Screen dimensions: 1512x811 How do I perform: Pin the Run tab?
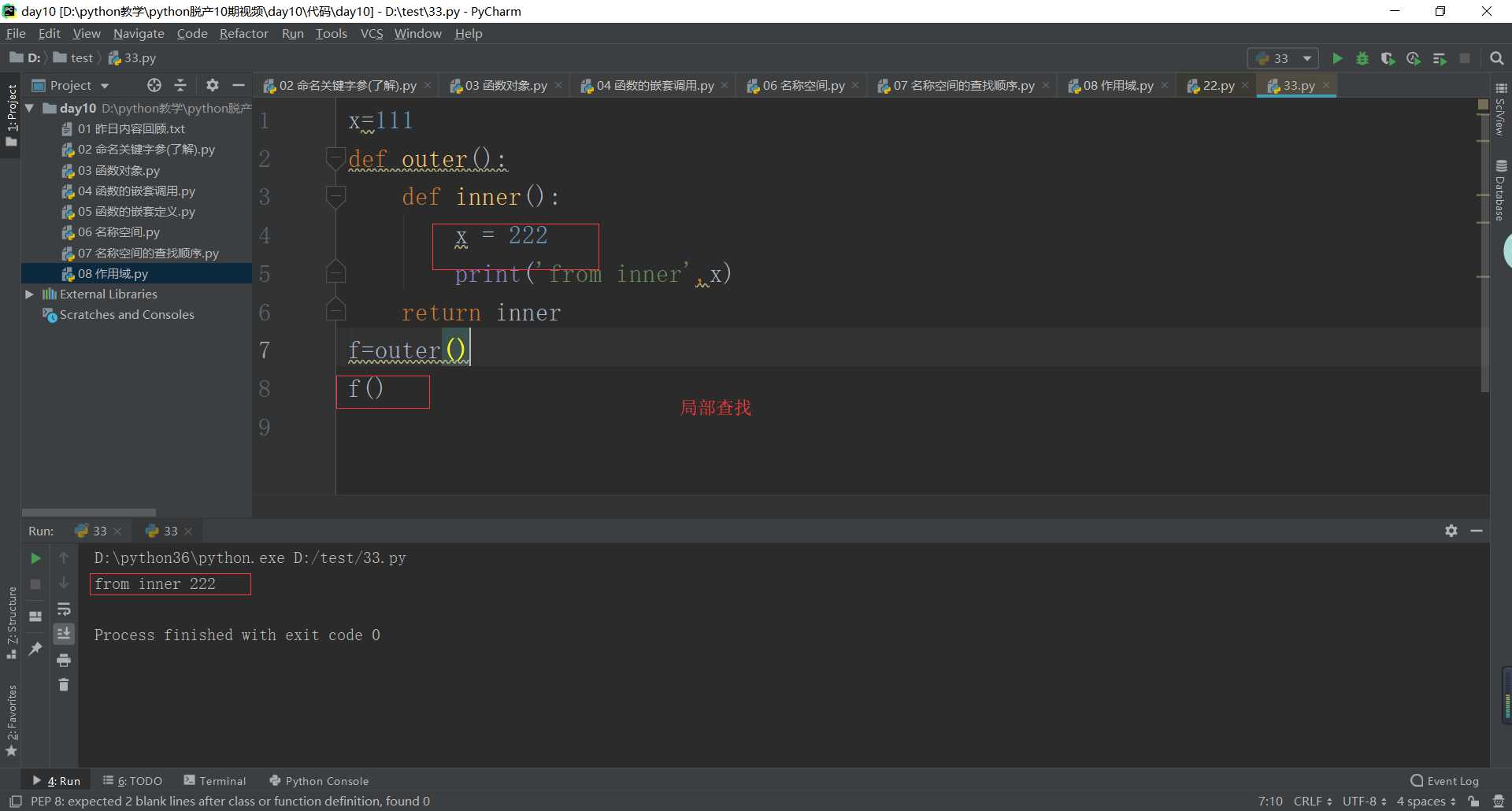(x=35, y=649)
